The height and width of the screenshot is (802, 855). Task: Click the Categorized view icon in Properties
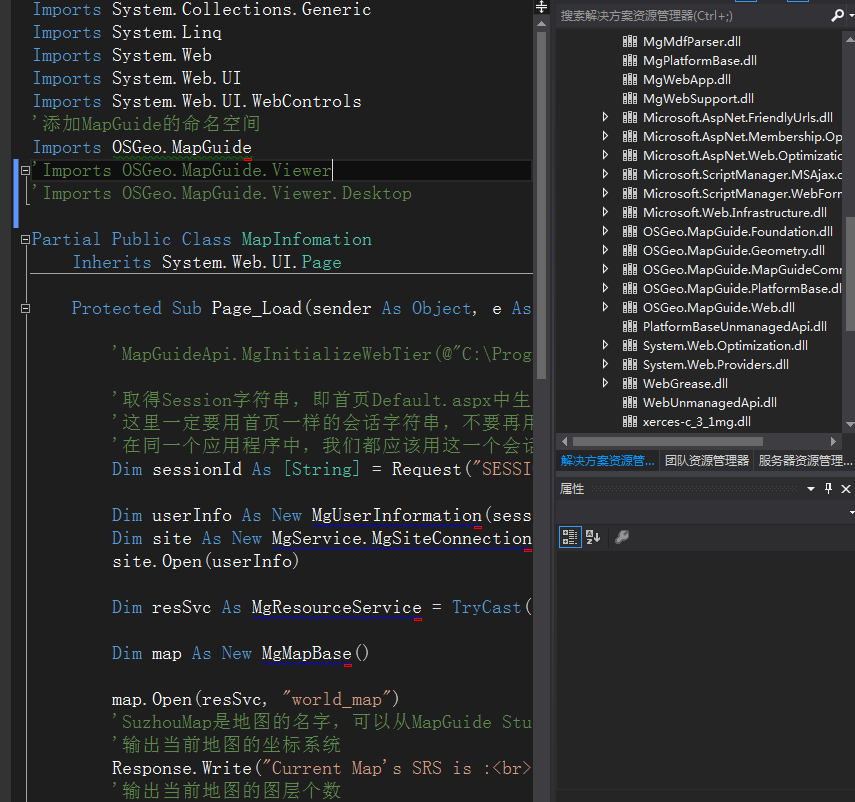pyautogui.click(x=570, y=537)
